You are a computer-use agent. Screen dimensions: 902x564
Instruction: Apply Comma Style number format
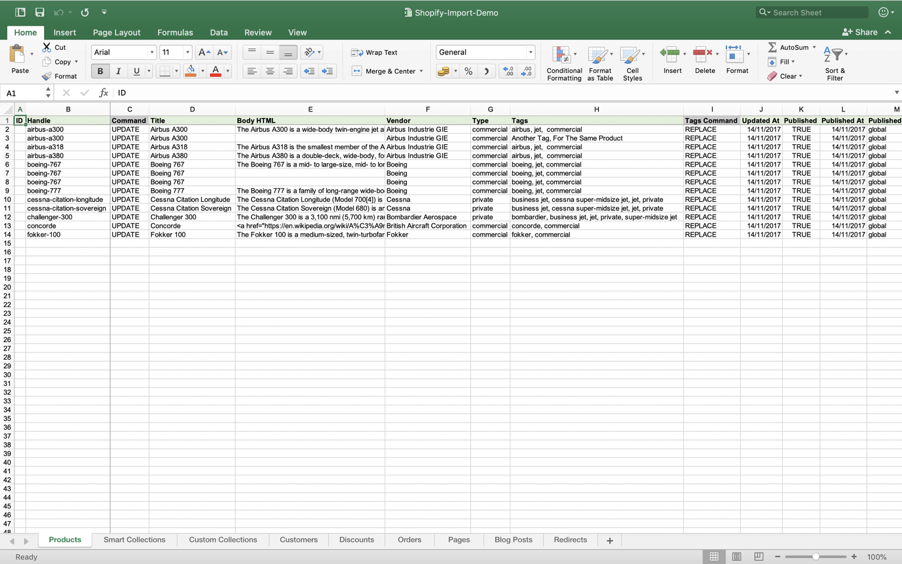487,71
